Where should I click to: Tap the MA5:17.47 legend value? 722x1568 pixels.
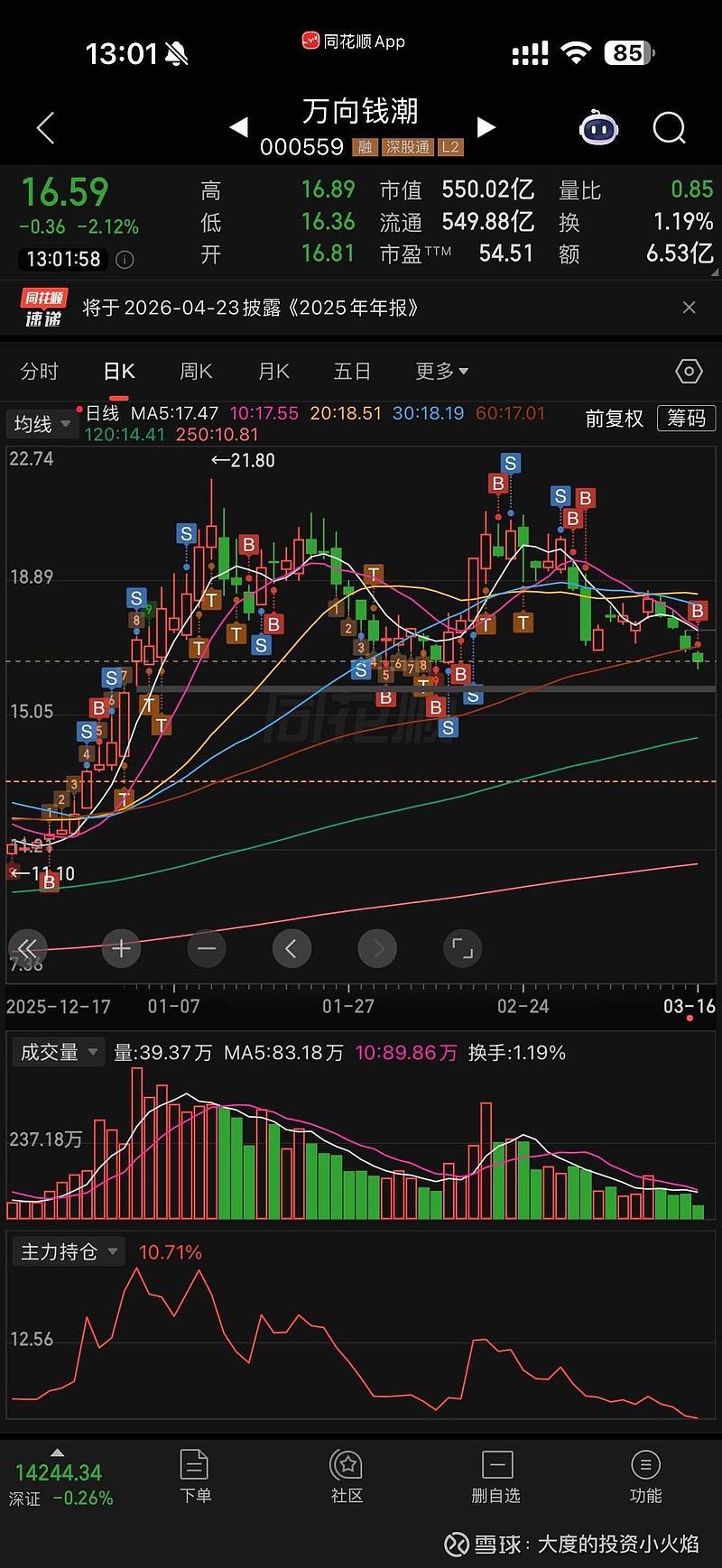[x=174, y=413]
